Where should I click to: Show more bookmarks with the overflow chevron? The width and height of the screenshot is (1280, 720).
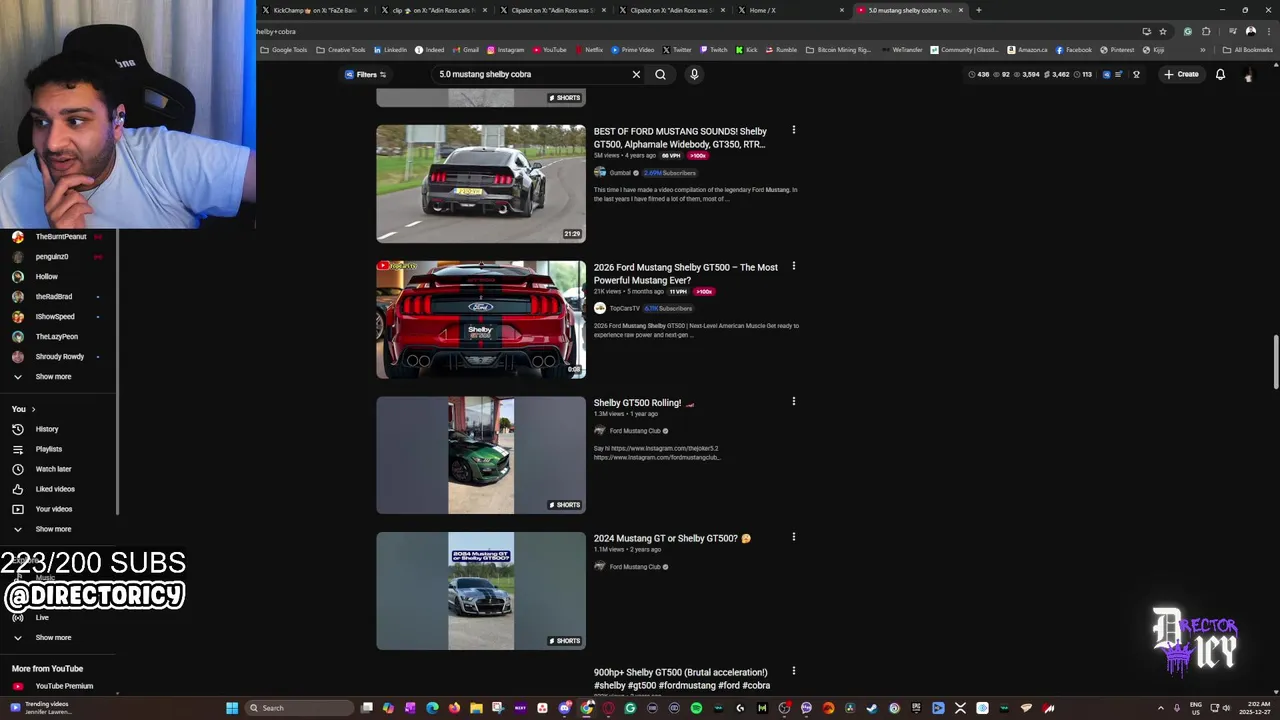1203,50
